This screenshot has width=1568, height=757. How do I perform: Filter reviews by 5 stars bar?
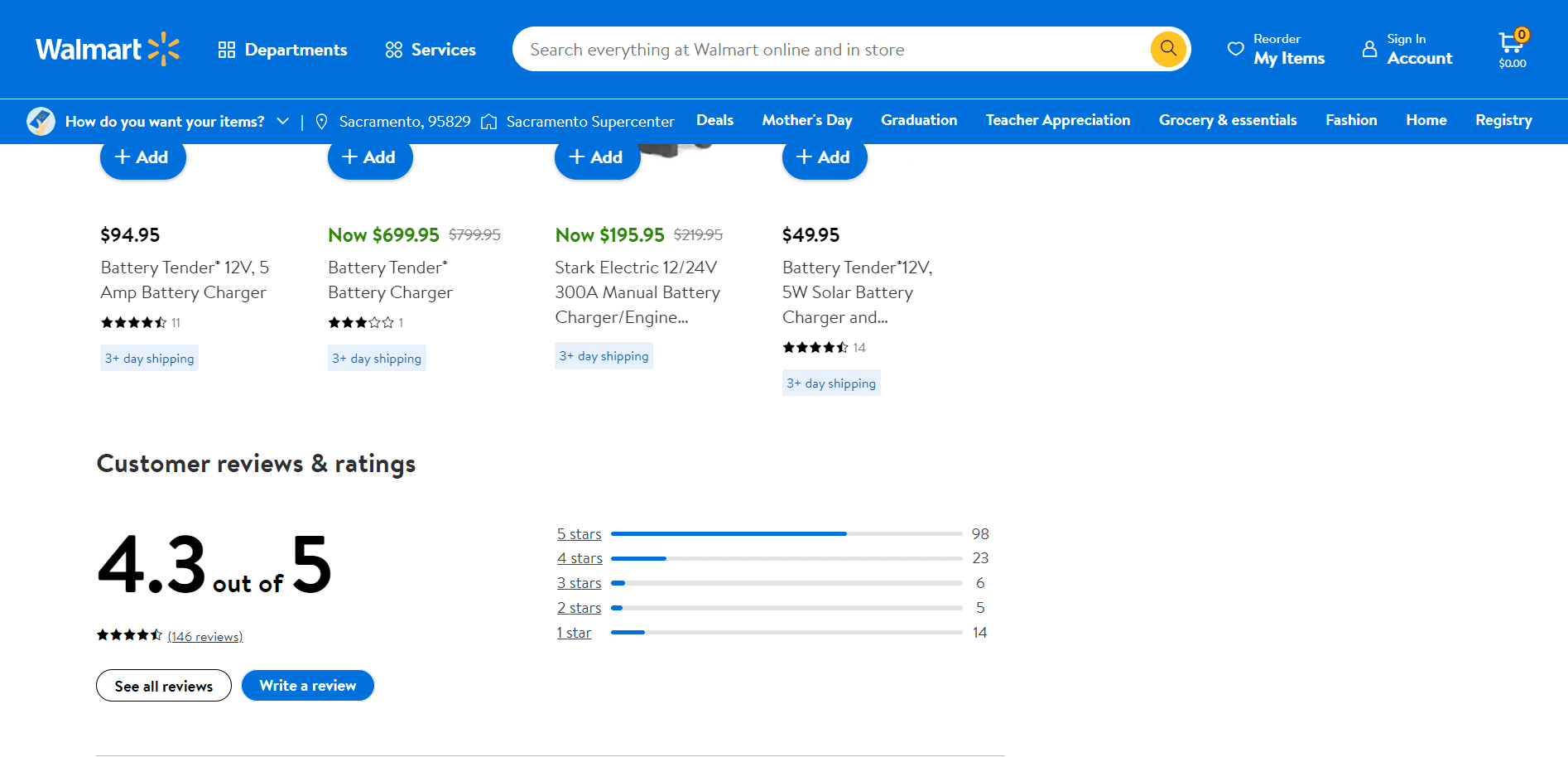point(785,534)
